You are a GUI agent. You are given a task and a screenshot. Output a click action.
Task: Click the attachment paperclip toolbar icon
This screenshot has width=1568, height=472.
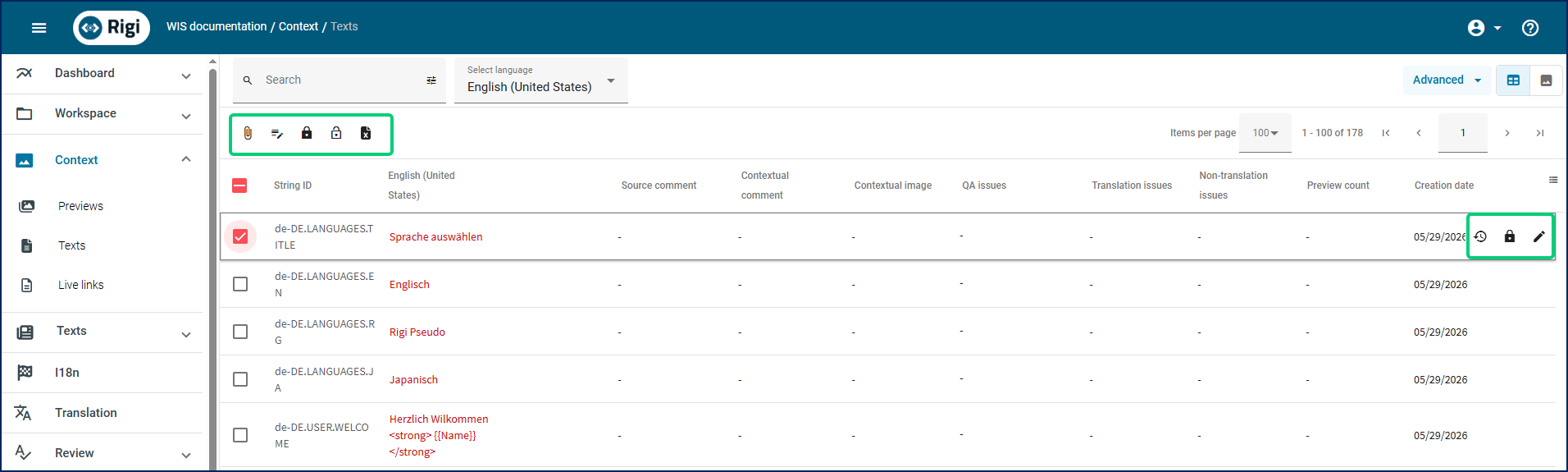pyautogui.click(x=248, y=133)
